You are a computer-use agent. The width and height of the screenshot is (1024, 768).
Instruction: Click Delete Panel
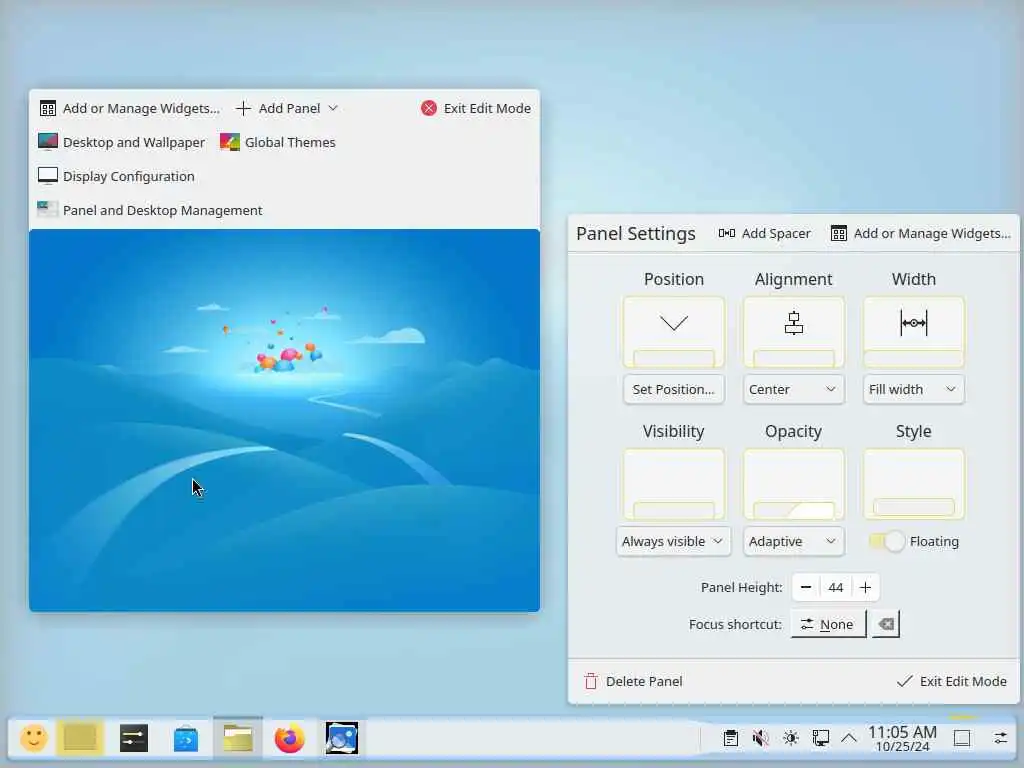pyautogui.click(x=633, y=681)
